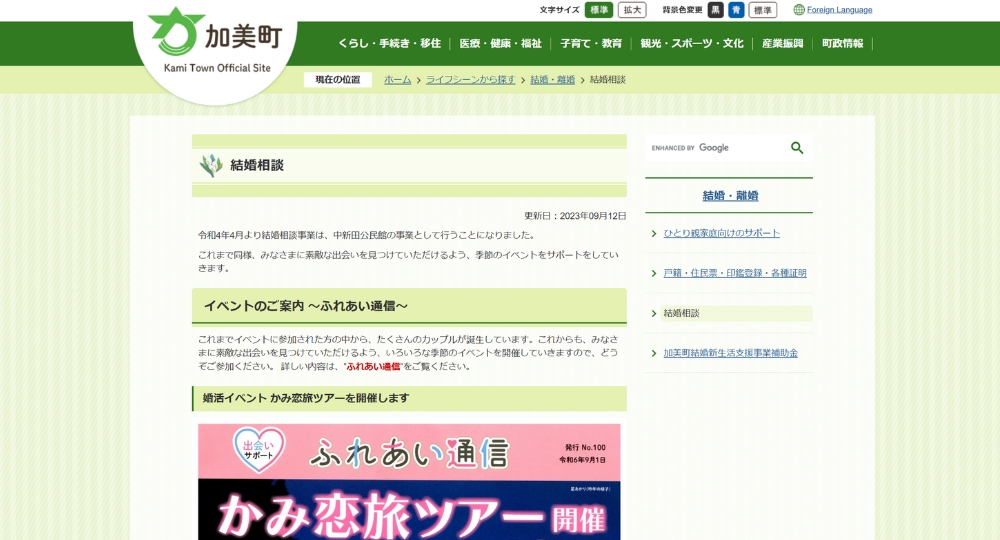Go to ホーム breadcrumb link

pos(397,80)
